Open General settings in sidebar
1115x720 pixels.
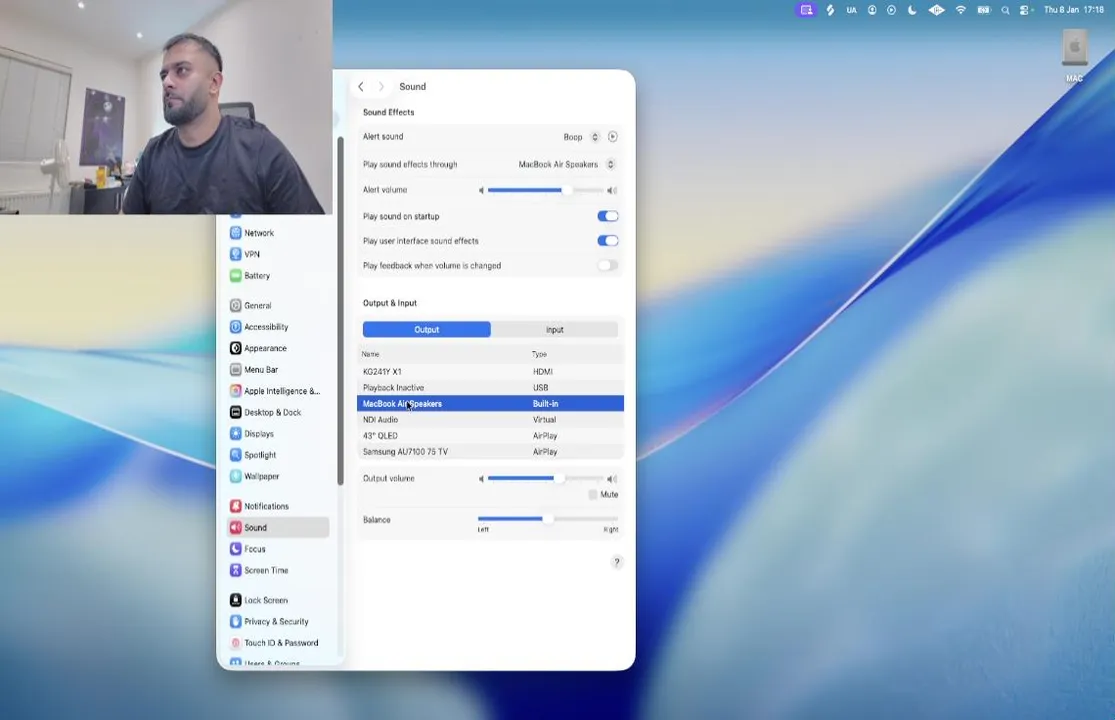click(x=251, y=306)
